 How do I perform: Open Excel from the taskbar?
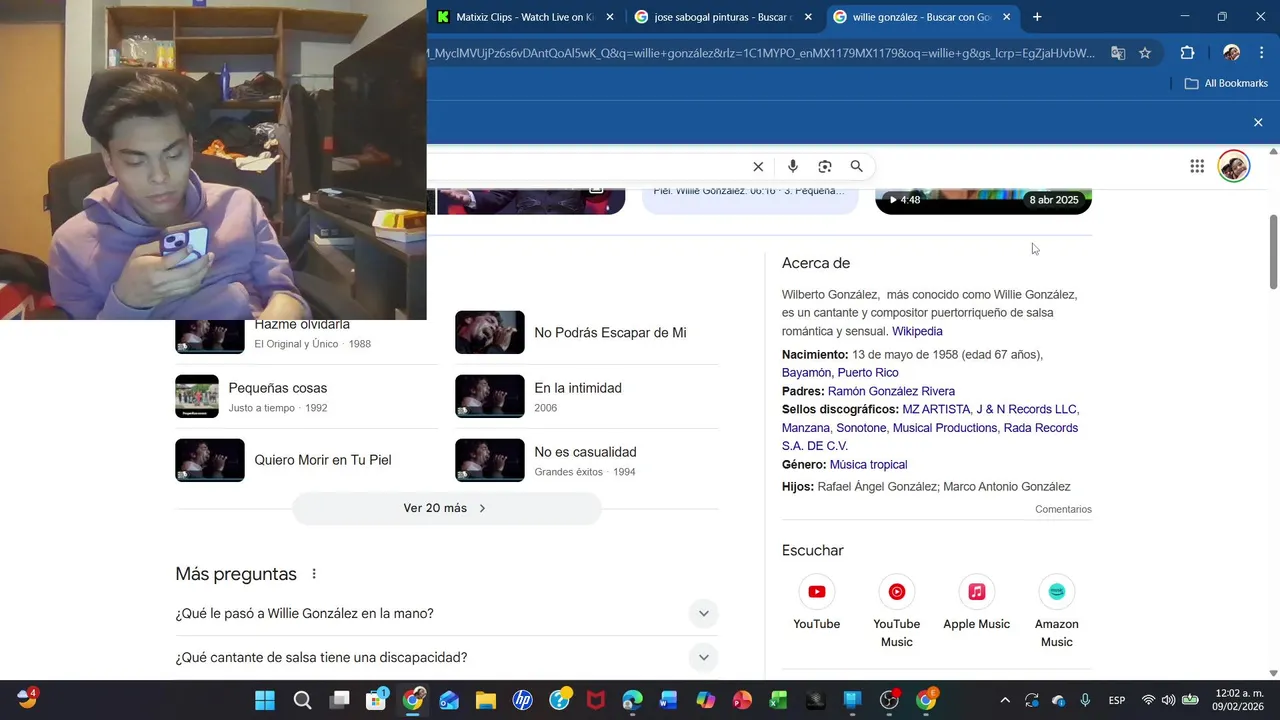(779, 700)
